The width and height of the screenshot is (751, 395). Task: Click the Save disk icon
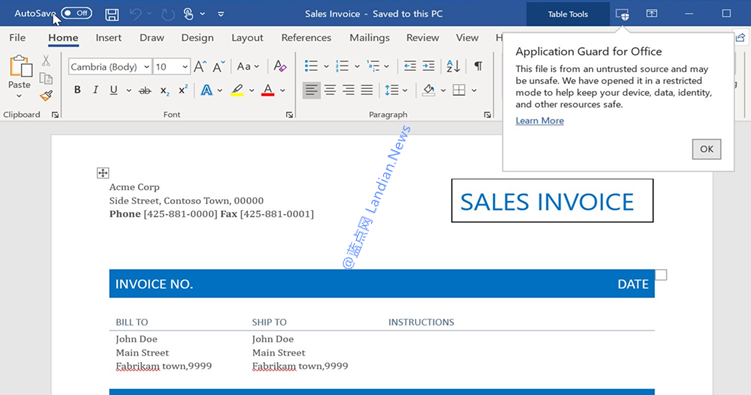tap(112, 14)
